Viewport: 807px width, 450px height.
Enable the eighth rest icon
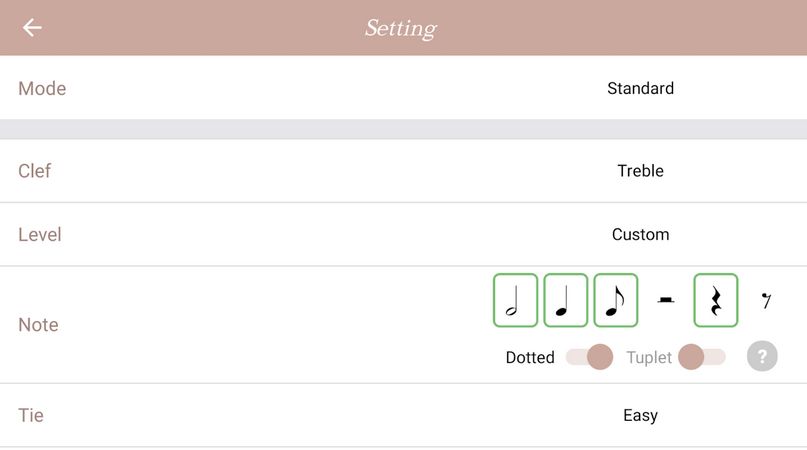tap(766, 300)
